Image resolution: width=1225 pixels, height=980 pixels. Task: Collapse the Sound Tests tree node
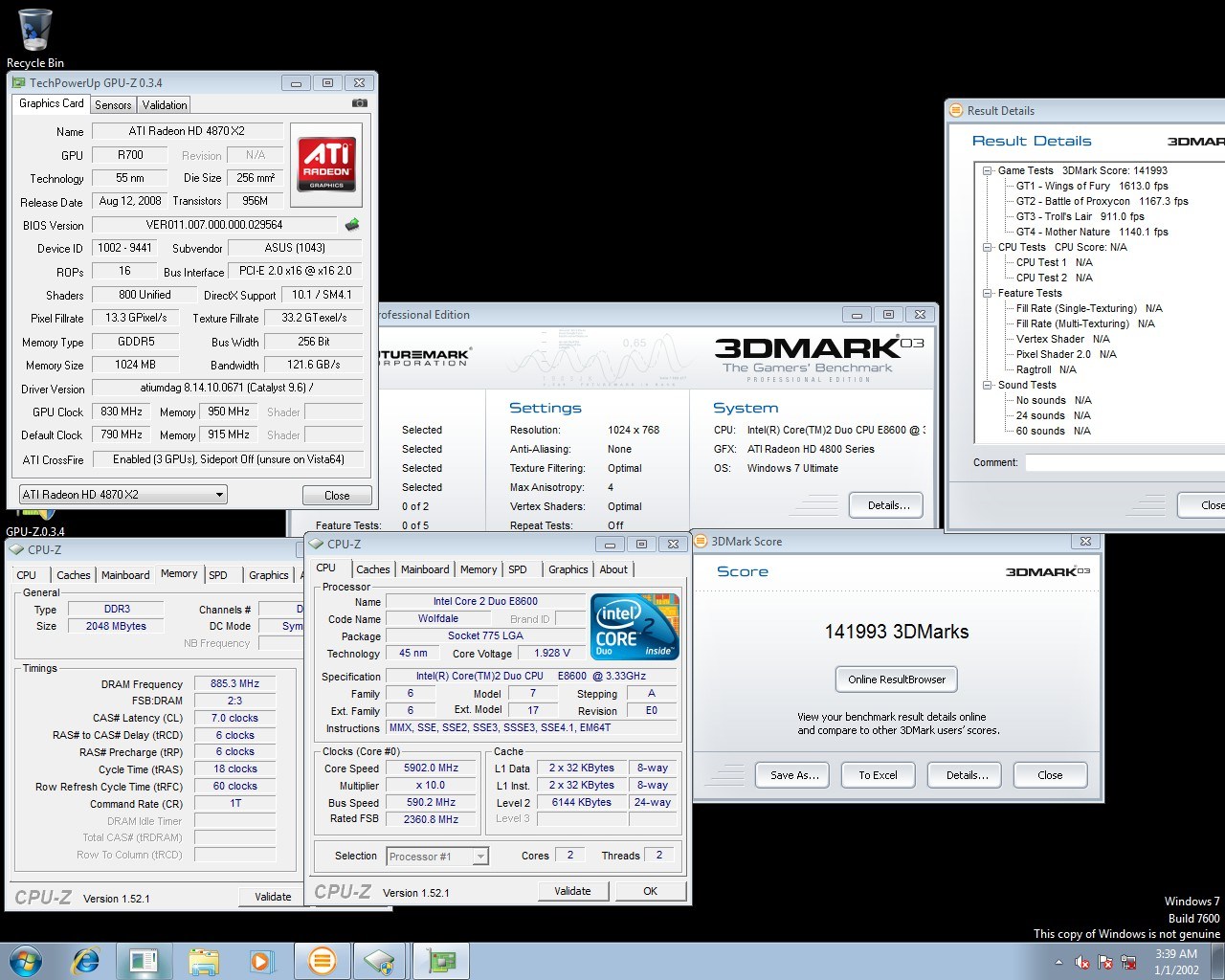pos(988,385)
